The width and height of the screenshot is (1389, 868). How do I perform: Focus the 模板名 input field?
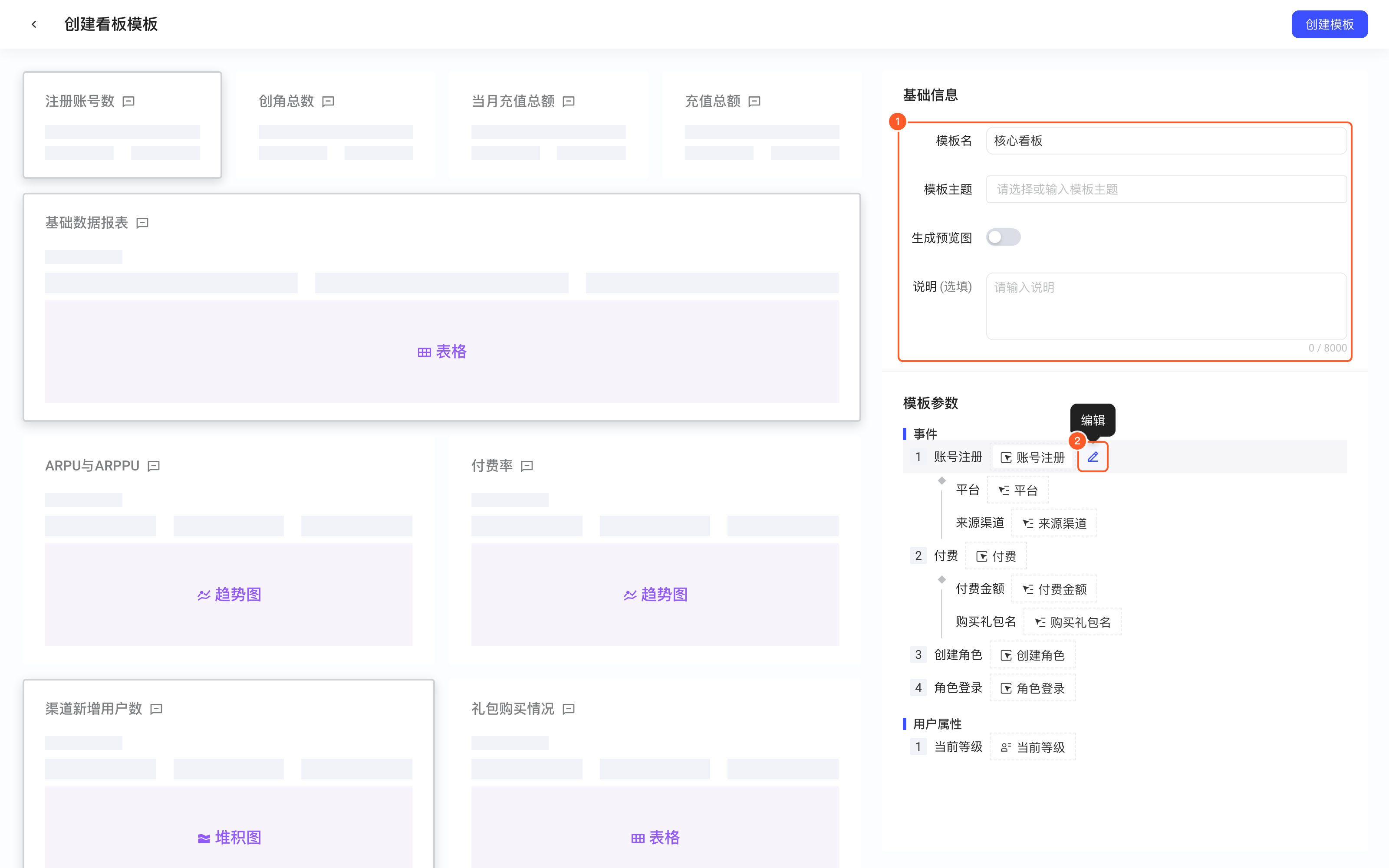click(x=1166, y=141)
